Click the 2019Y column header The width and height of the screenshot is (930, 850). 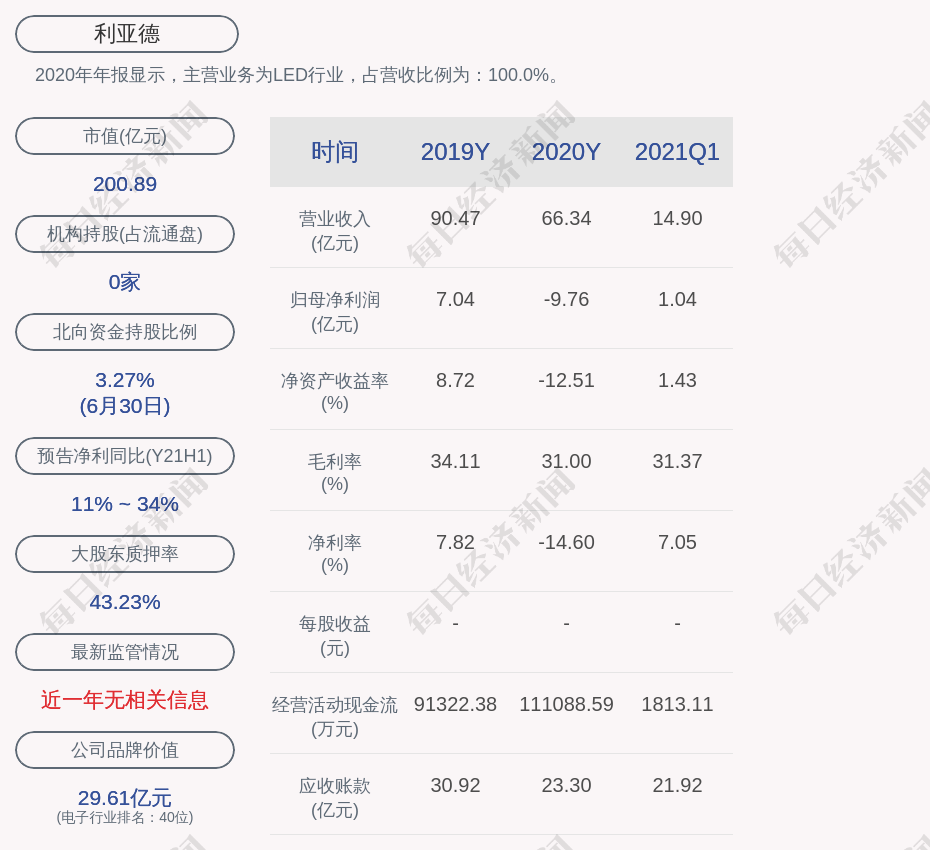(455, 152)
